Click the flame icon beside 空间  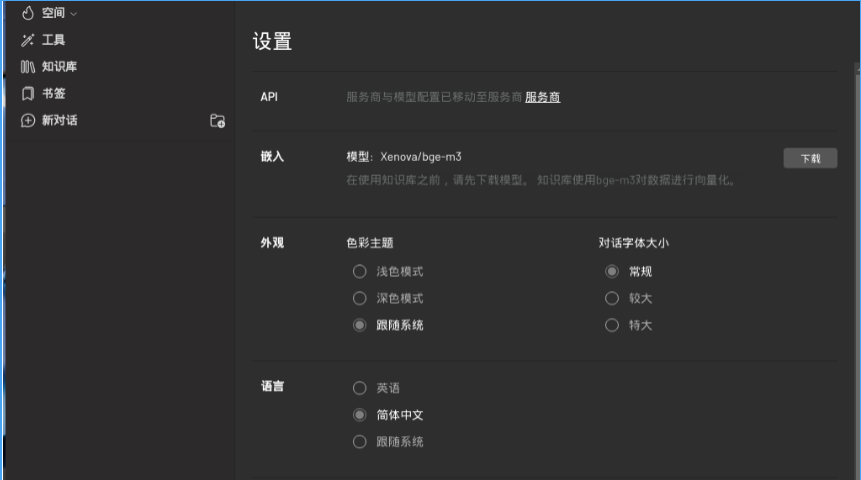(28, 13)
